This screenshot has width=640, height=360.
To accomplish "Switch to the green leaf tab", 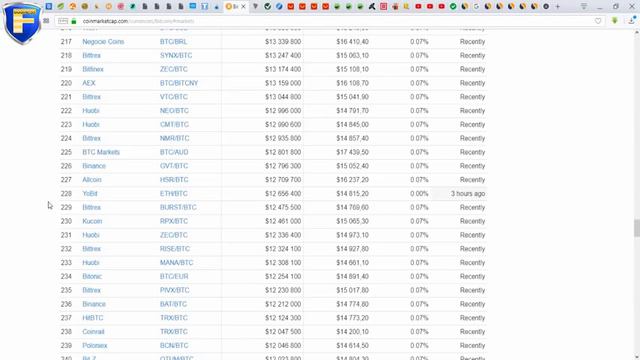I will pyautogui.click(x=60, y=7).
